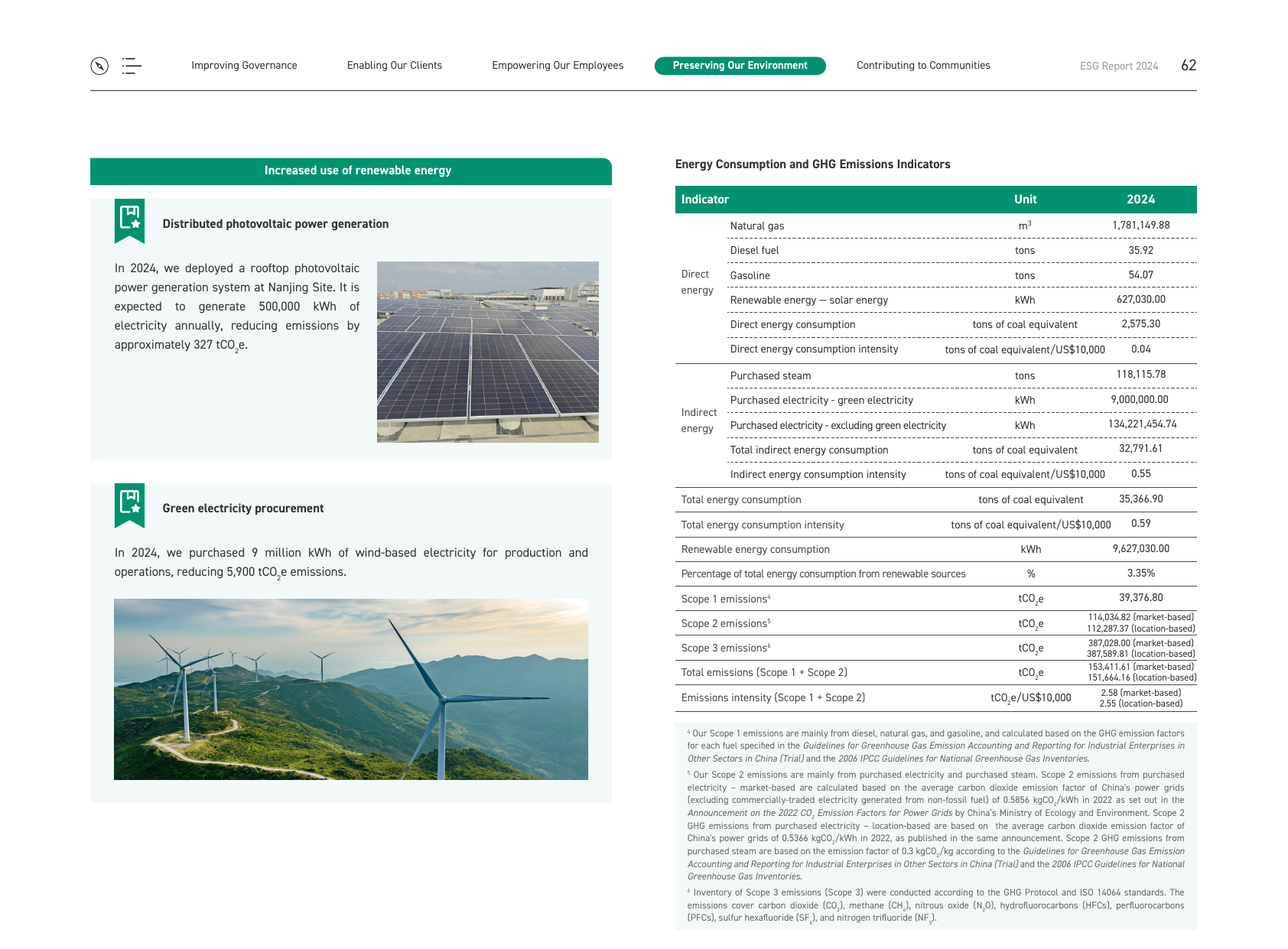Select 387,028.00 (market-based) value
The width and height of the screenshot is (1288, 949).
pyautogui.click(x=1141, y=644)
